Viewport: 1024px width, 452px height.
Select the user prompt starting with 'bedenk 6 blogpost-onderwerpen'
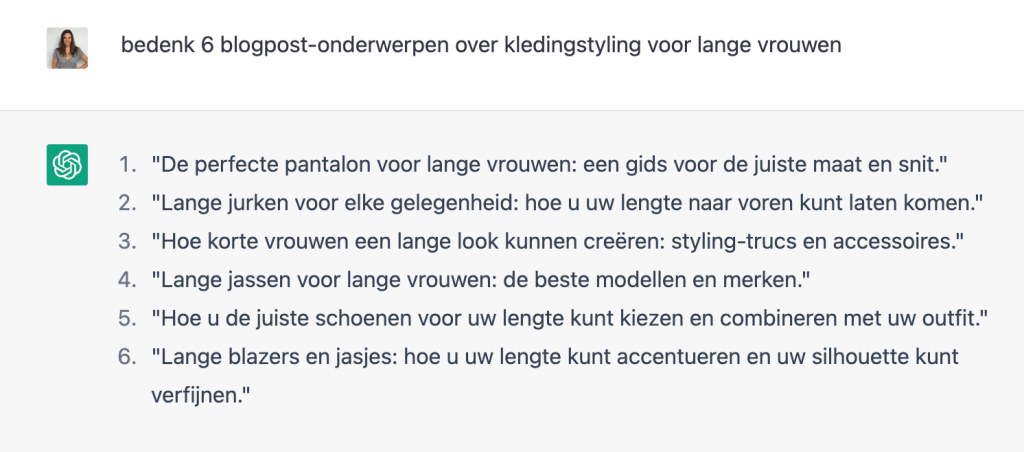(x=481, y=46)
